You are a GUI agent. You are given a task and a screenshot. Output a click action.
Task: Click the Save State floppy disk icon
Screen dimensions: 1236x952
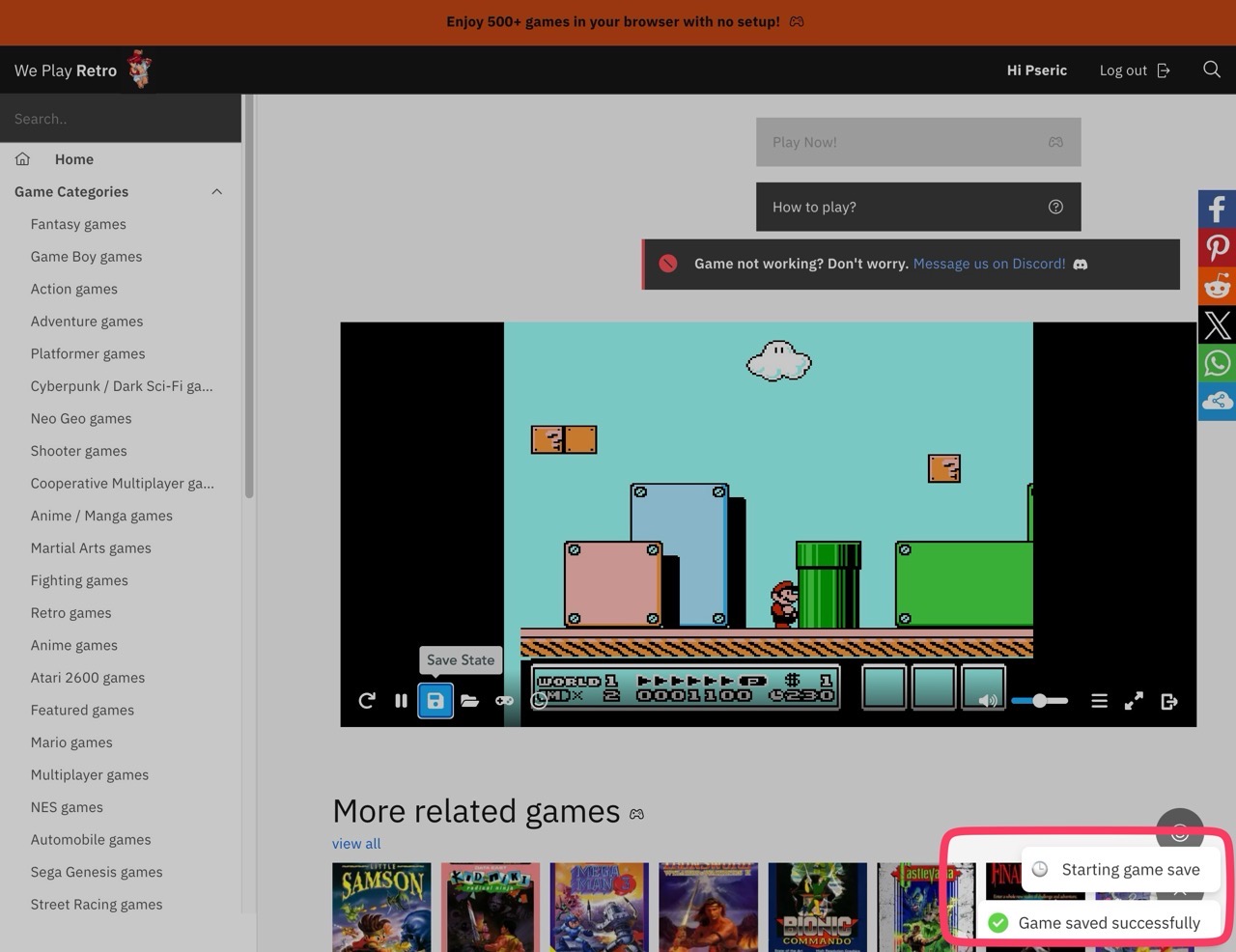point(435,701)
